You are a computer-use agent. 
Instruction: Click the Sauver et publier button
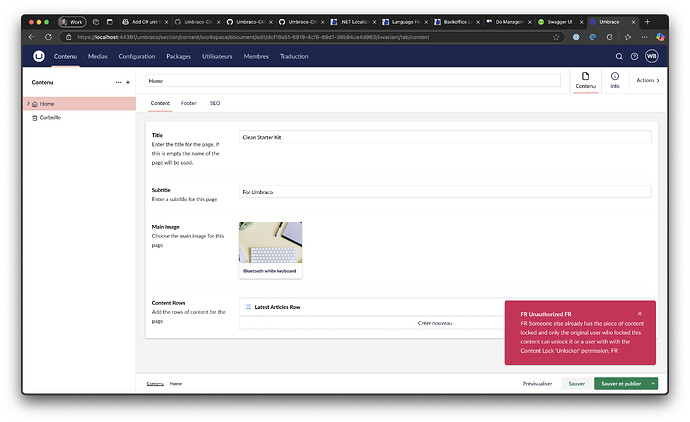tap(621, 384)
